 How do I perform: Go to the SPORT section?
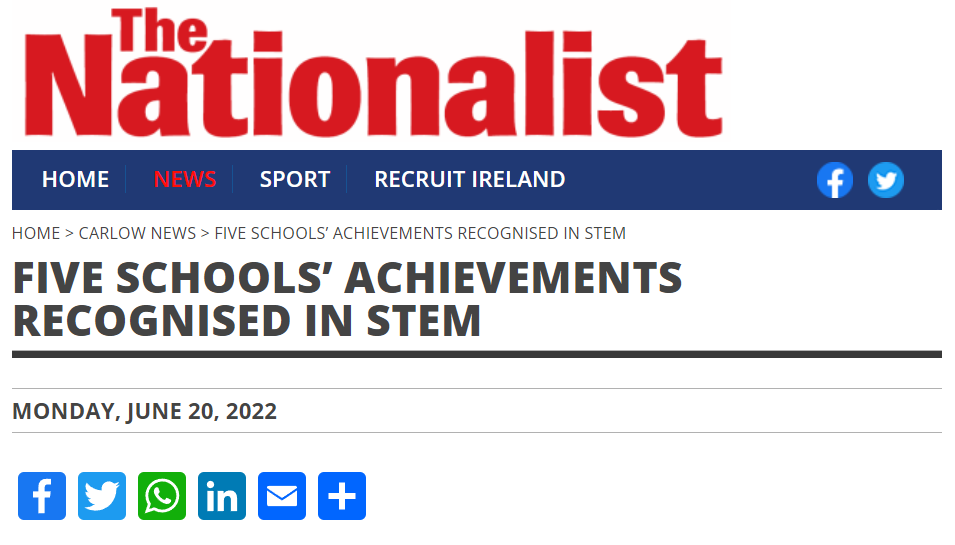coord(294,180)
